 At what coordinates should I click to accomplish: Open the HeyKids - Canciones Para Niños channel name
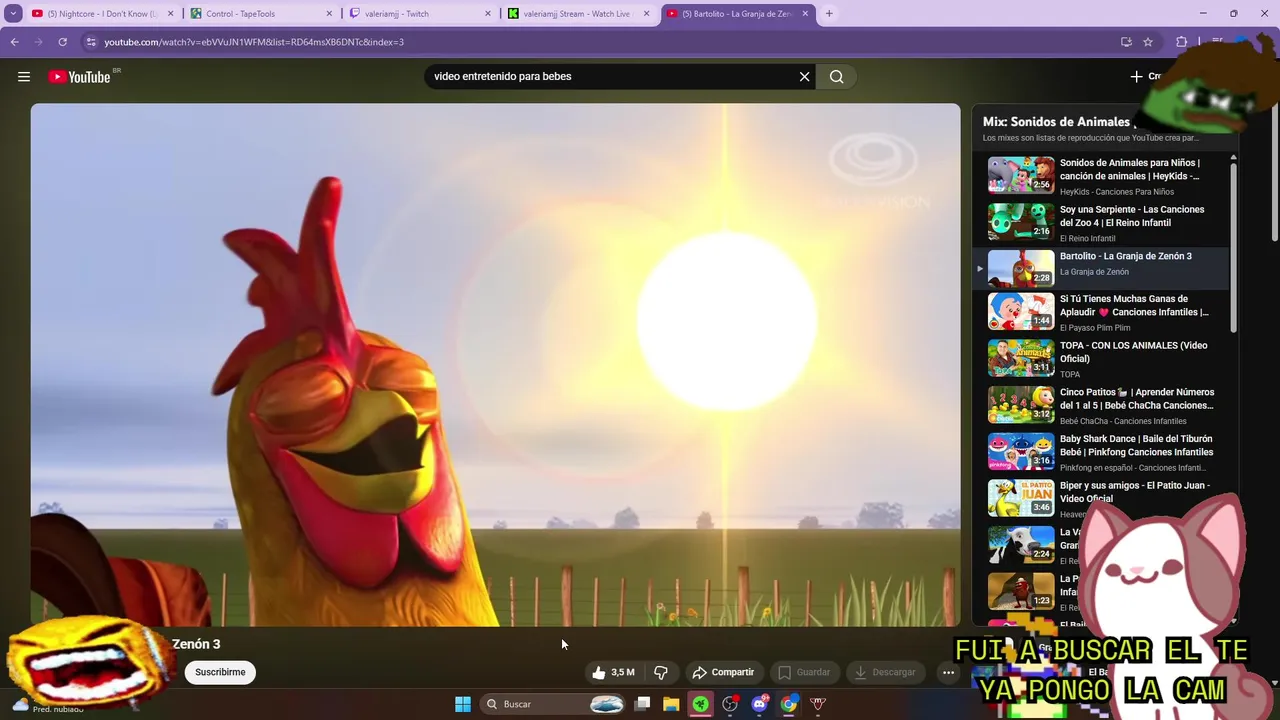click(1116, 192)
